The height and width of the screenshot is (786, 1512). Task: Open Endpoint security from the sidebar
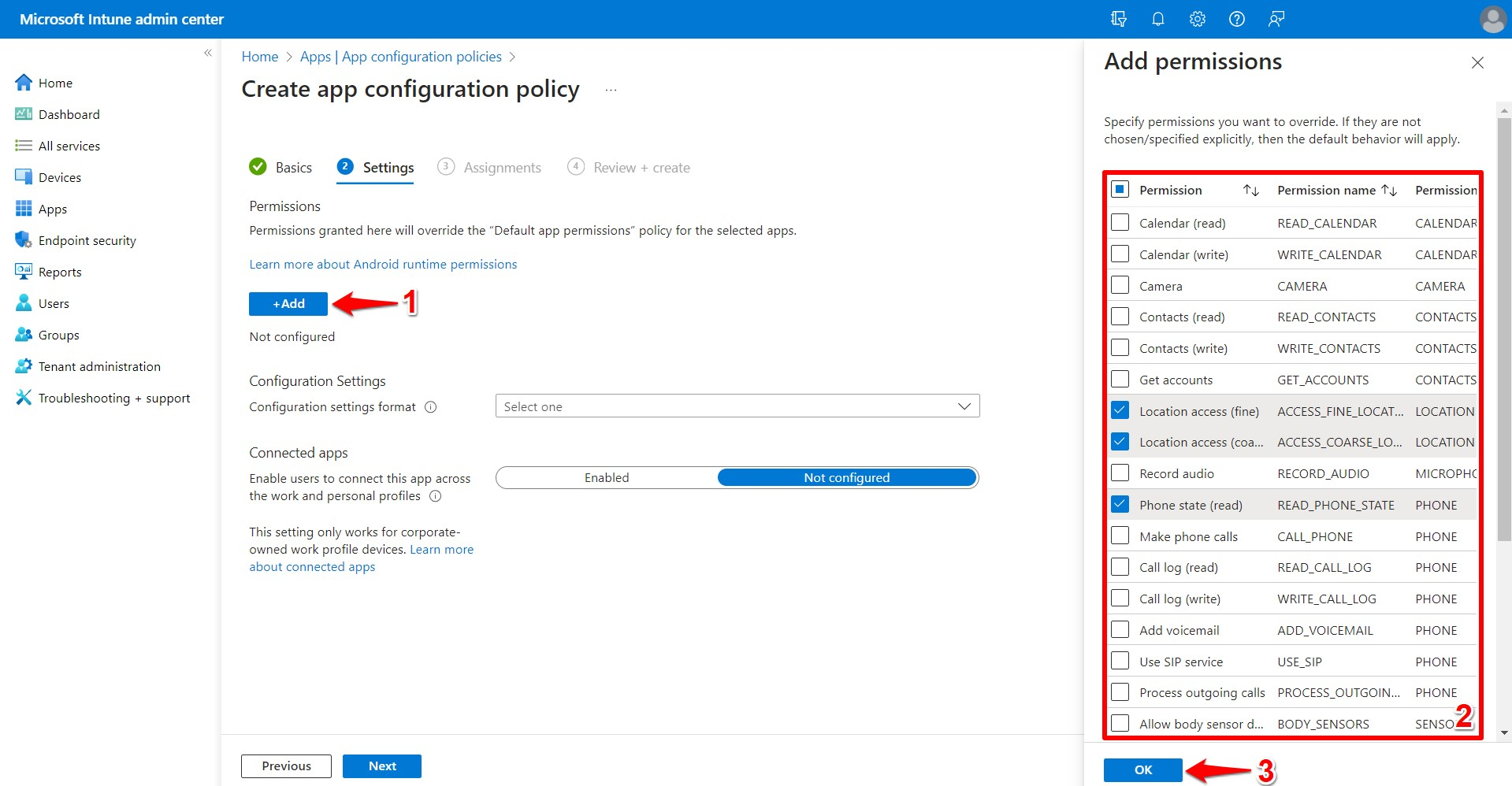[87, 240]
